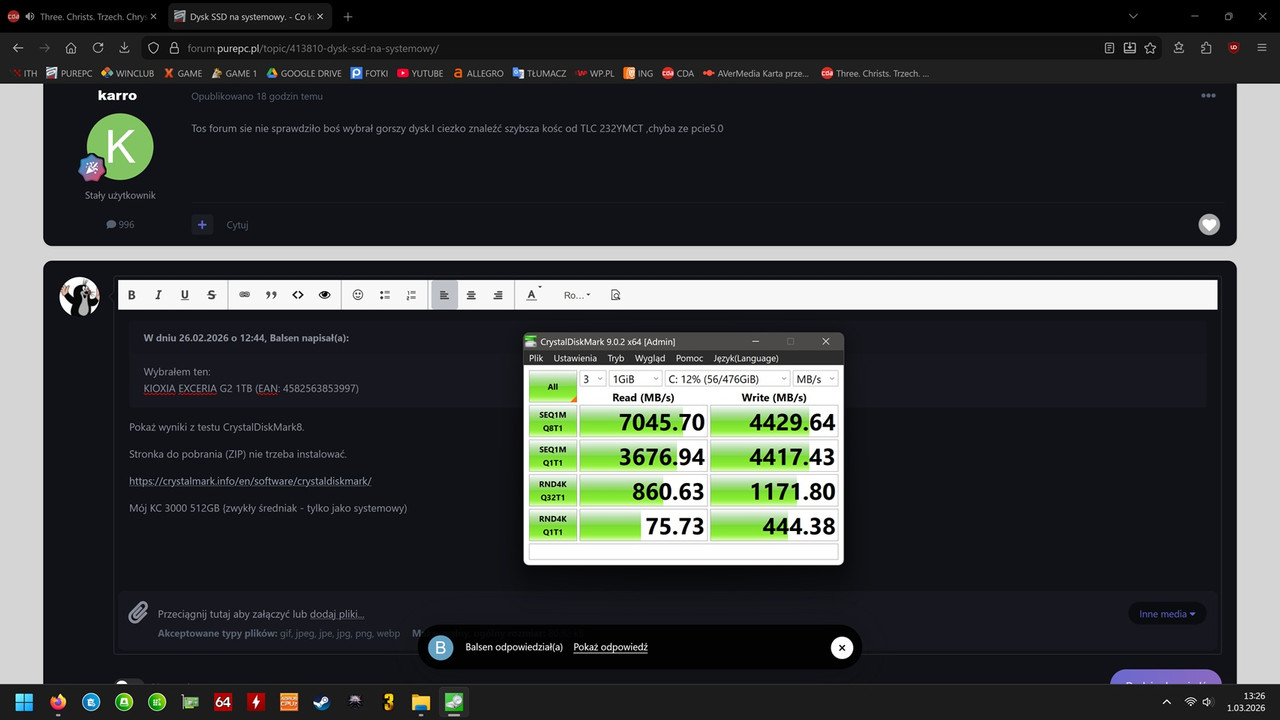Insert a link using the chain icon
This screenshot has height=720, width=1280.
pyautogui.click(x=245, y=295)
